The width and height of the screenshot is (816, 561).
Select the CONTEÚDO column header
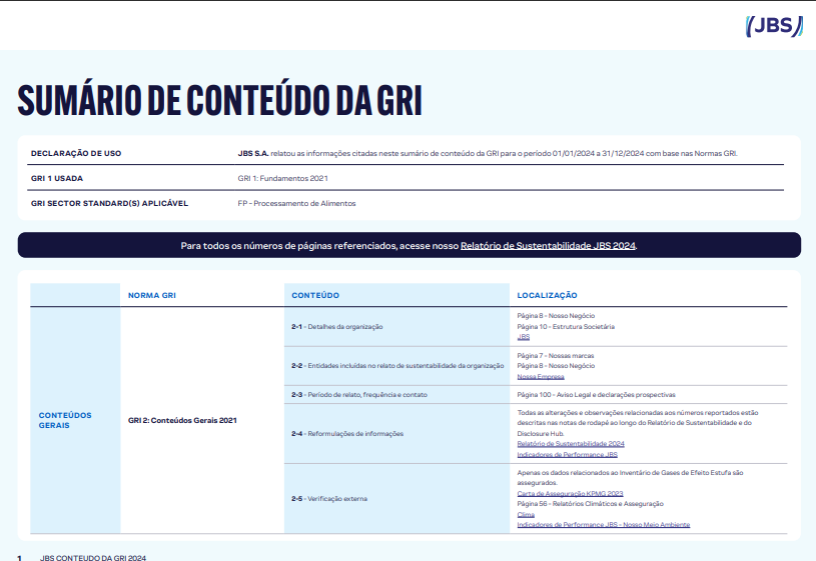(315, 295)
